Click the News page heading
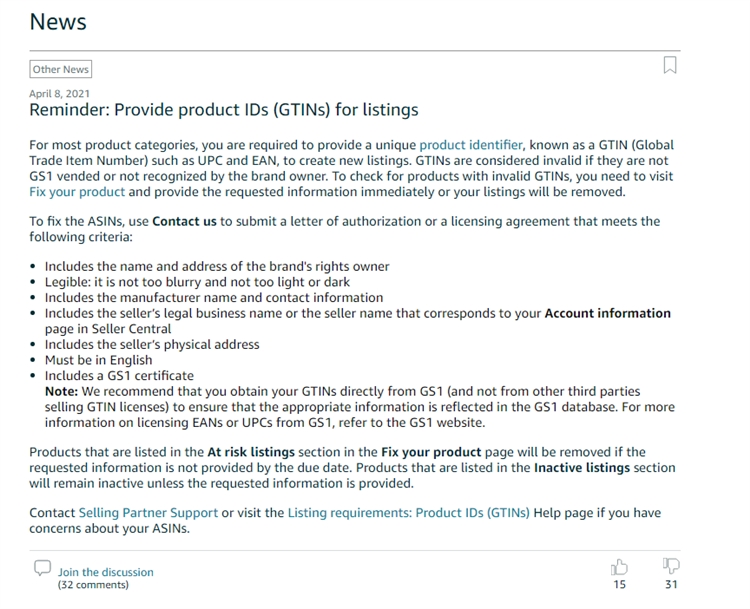 [x=58, y=22]
